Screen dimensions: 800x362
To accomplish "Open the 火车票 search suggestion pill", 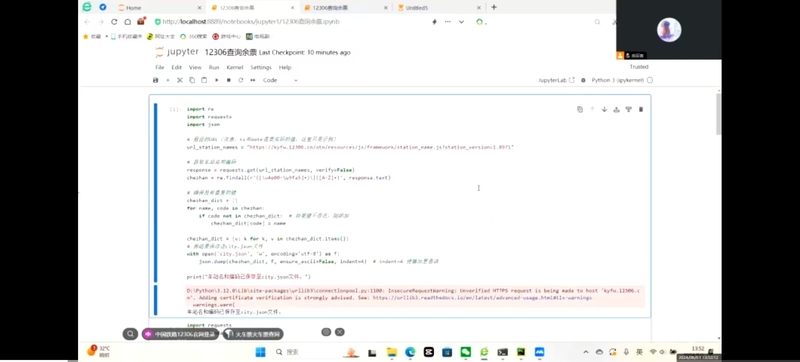I will [x=253, y=334].
